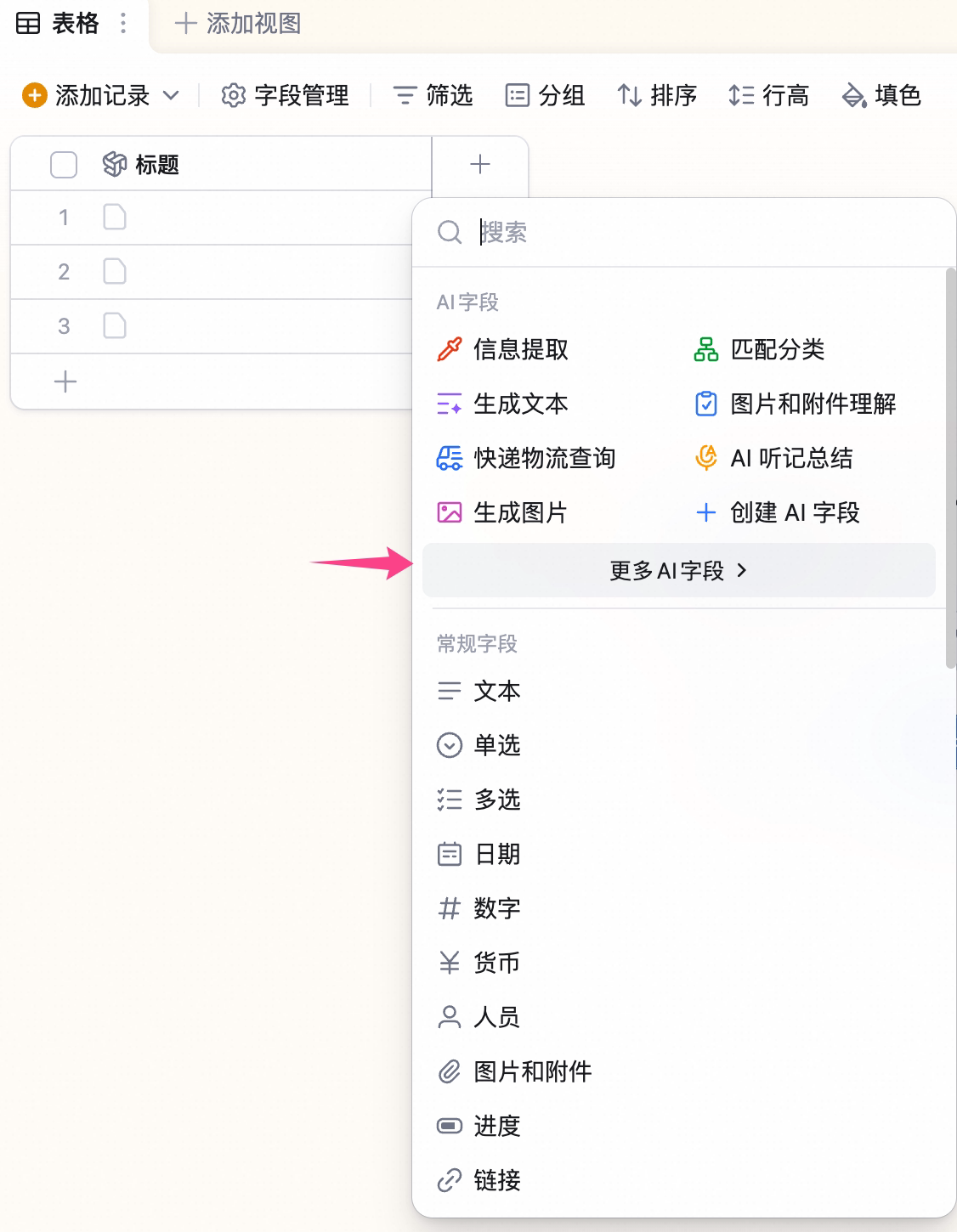Pick the 快递物流查询 field
The height and width of the screenshot is (1232, 957).
tap(526, 458)
